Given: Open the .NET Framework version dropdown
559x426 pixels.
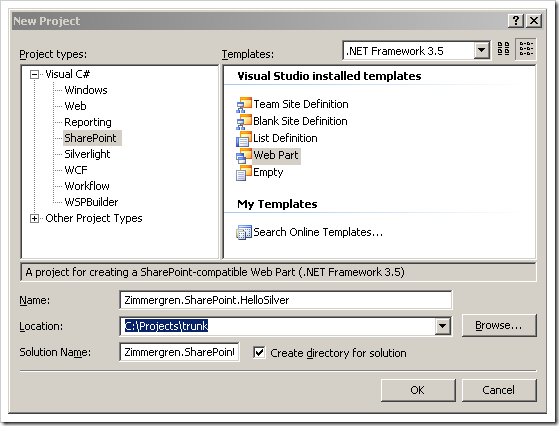Looking at the screenshot, I should (x=481, y=50).
